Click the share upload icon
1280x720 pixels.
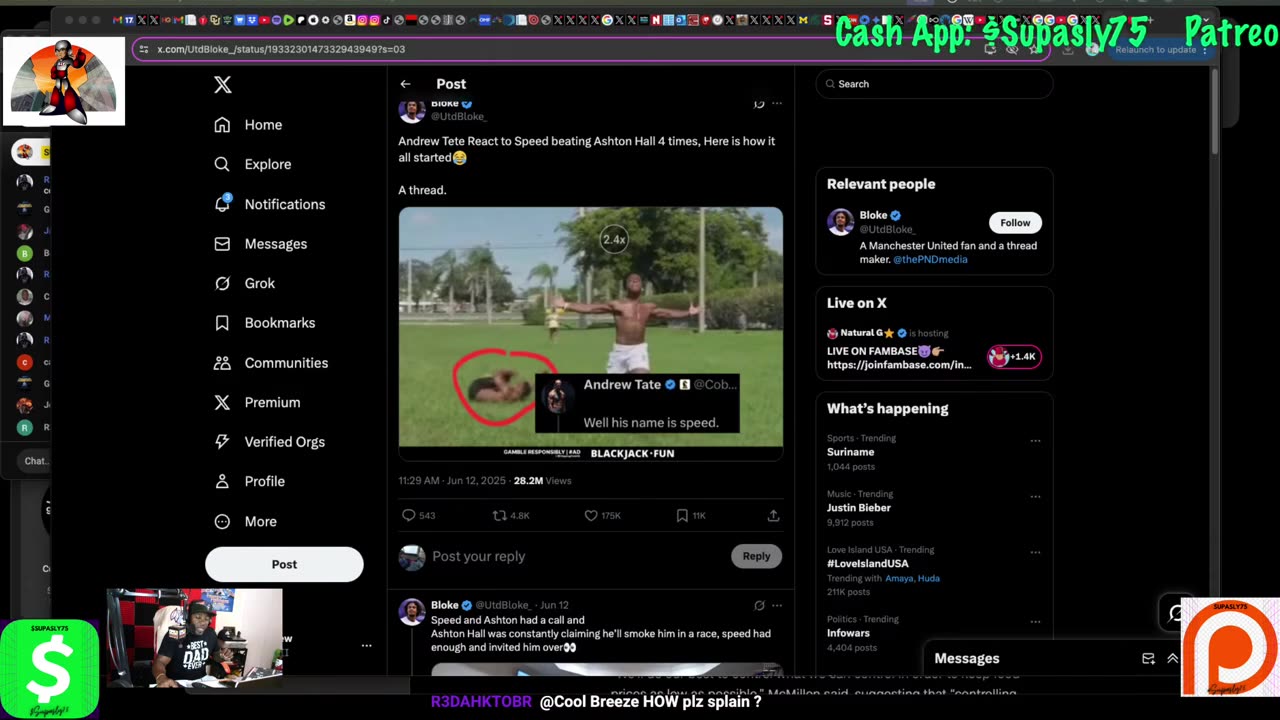click(x=773, y=515)
